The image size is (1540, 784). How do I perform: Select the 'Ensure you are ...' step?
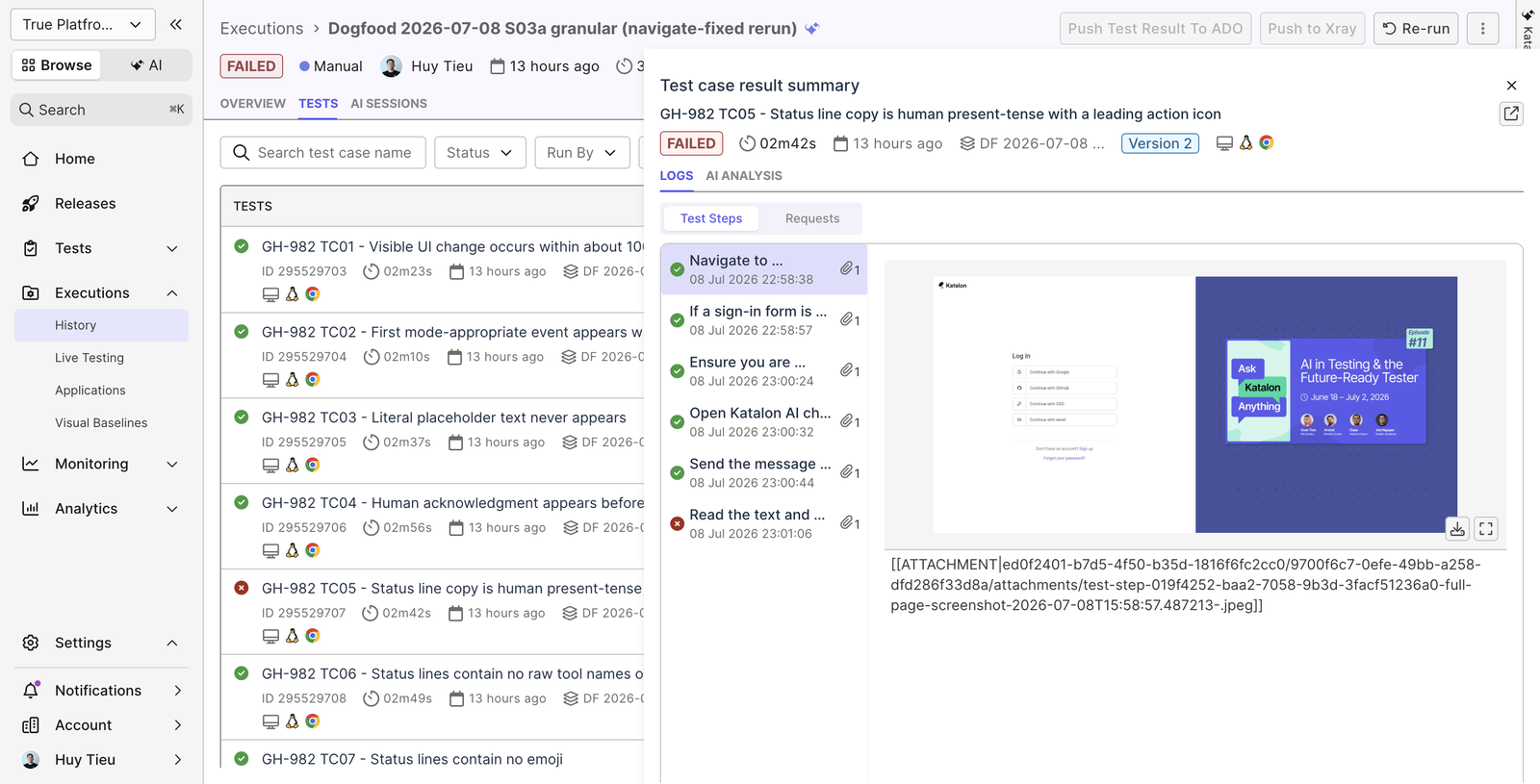click(764, 371)
